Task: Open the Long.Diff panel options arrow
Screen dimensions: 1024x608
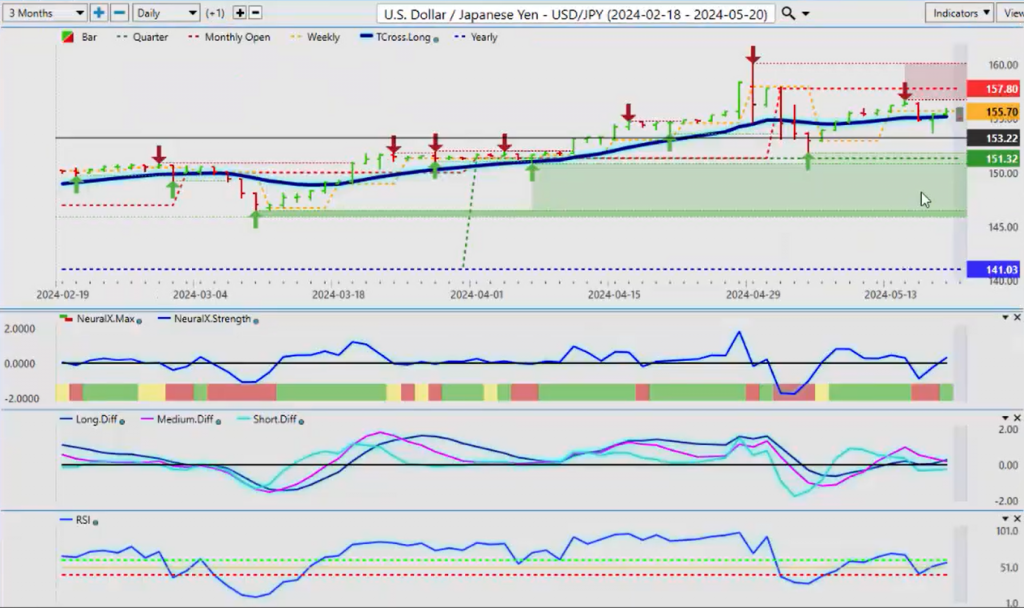Action: pos(1004,415)
